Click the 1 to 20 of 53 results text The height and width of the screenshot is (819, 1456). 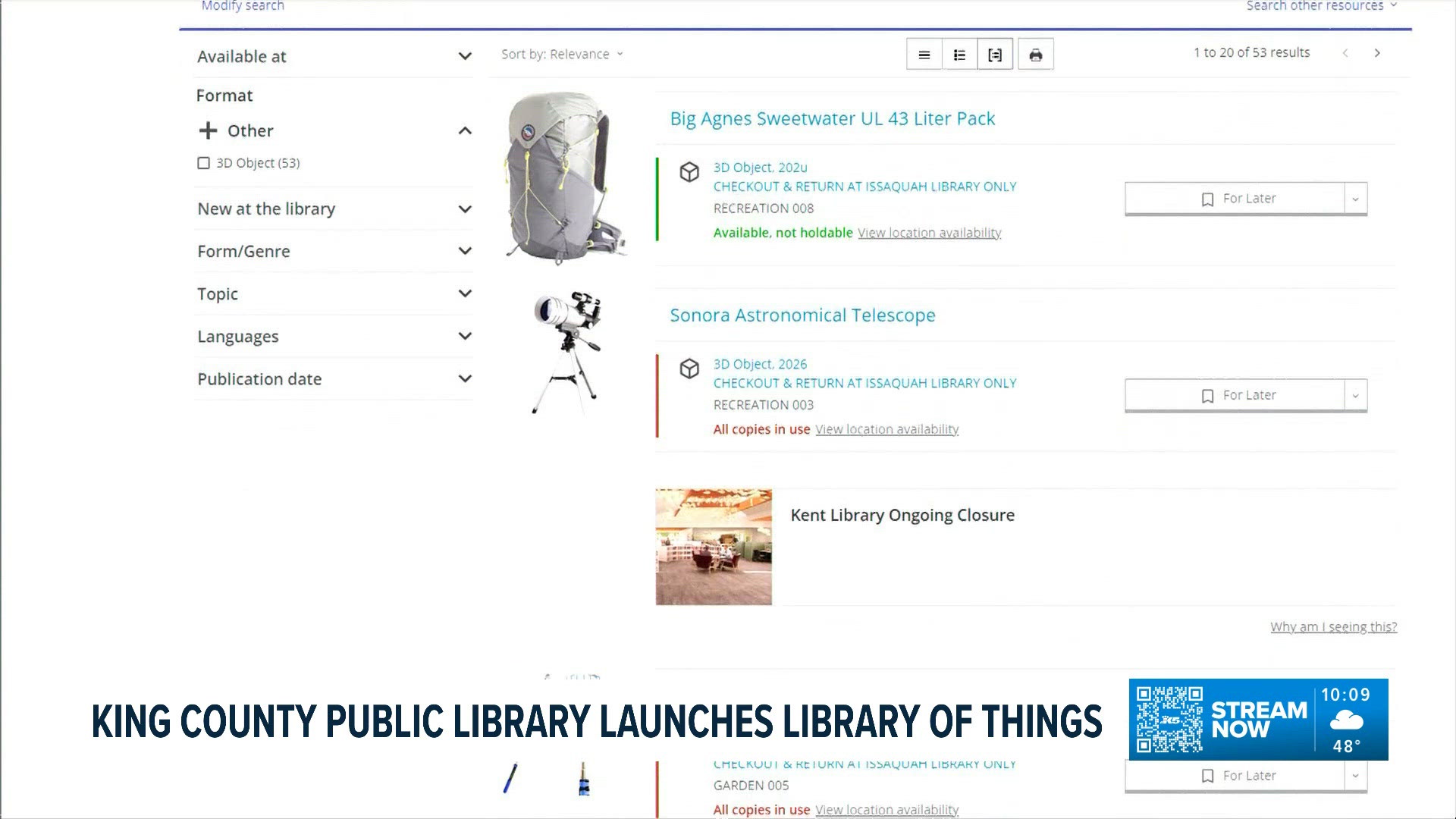[x=1251, y=52]
